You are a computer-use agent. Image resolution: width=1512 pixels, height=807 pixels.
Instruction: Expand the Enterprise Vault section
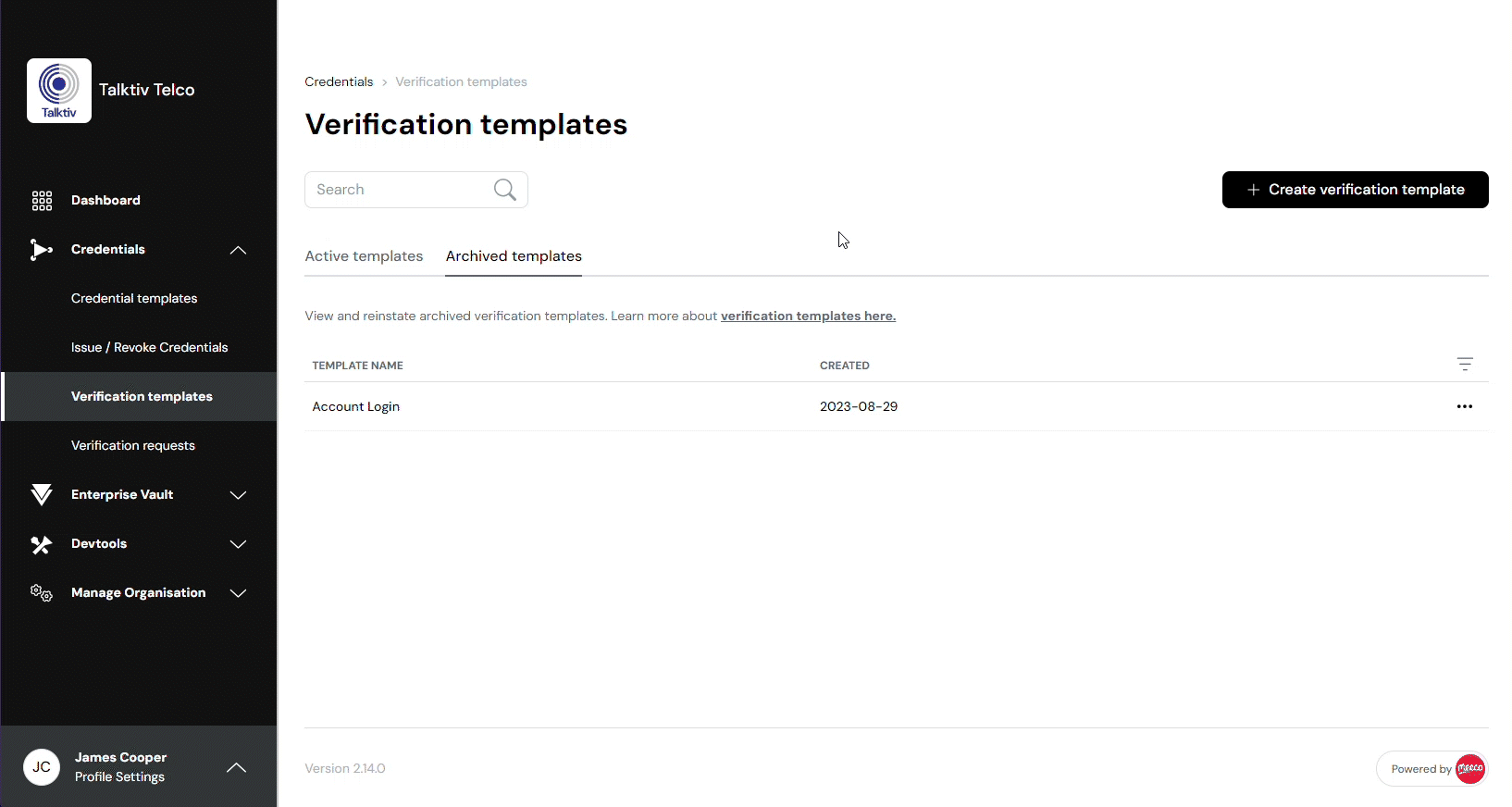tap(238, 494)
